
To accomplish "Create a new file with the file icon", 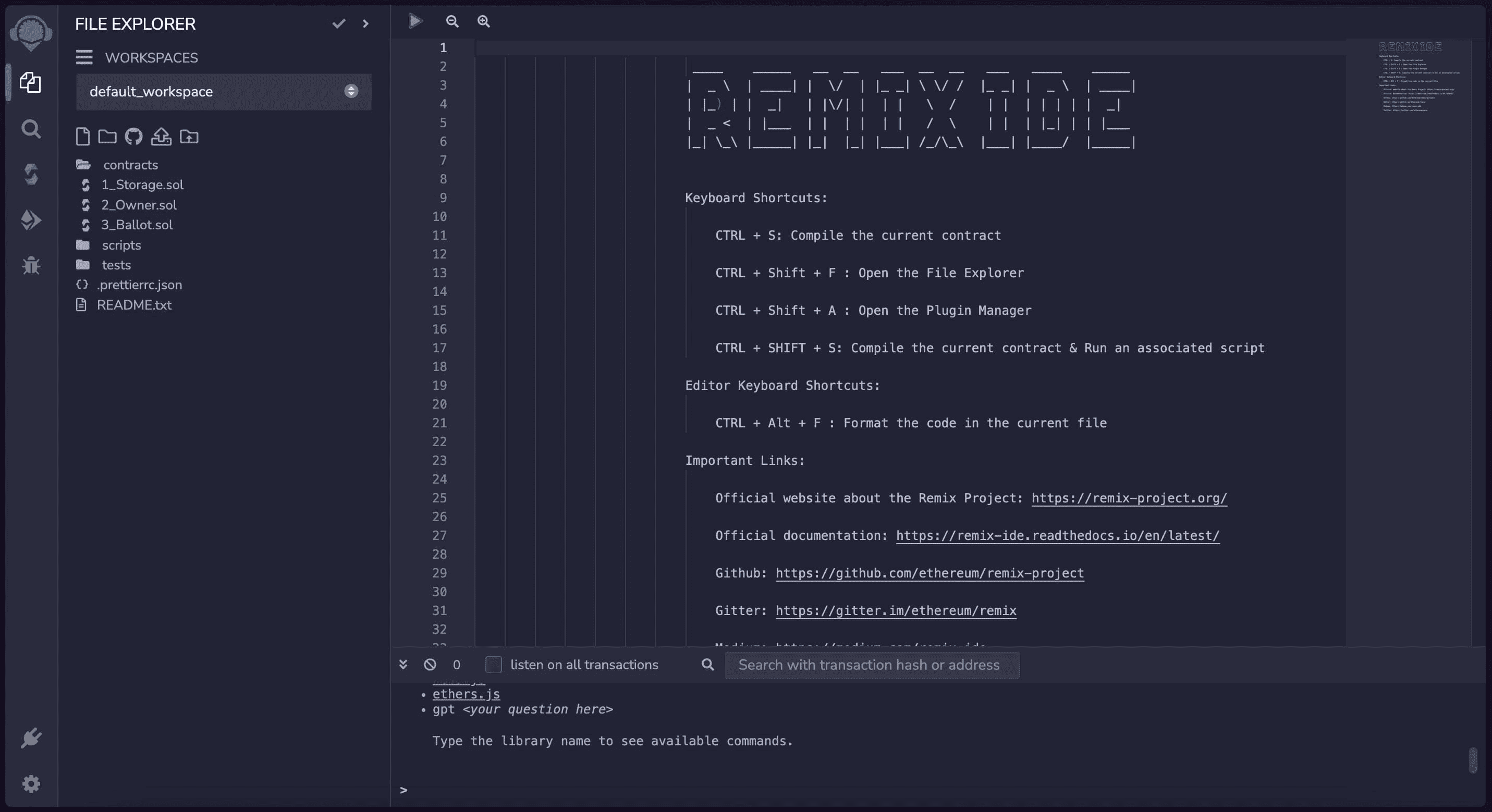I will point(83,137).
